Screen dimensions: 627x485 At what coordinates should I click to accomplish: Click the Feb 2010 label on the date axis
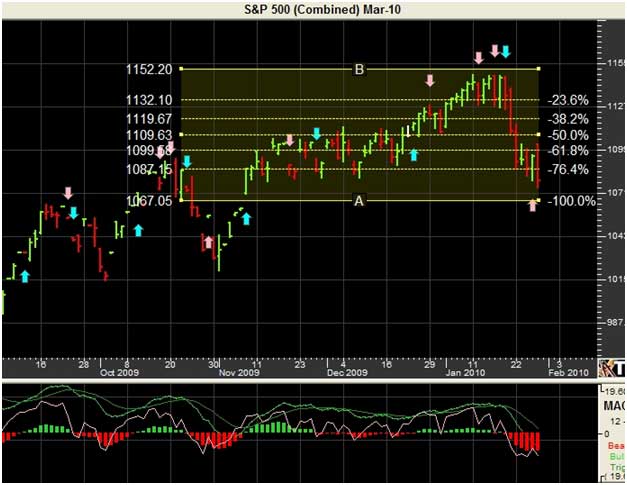[568, 373]
